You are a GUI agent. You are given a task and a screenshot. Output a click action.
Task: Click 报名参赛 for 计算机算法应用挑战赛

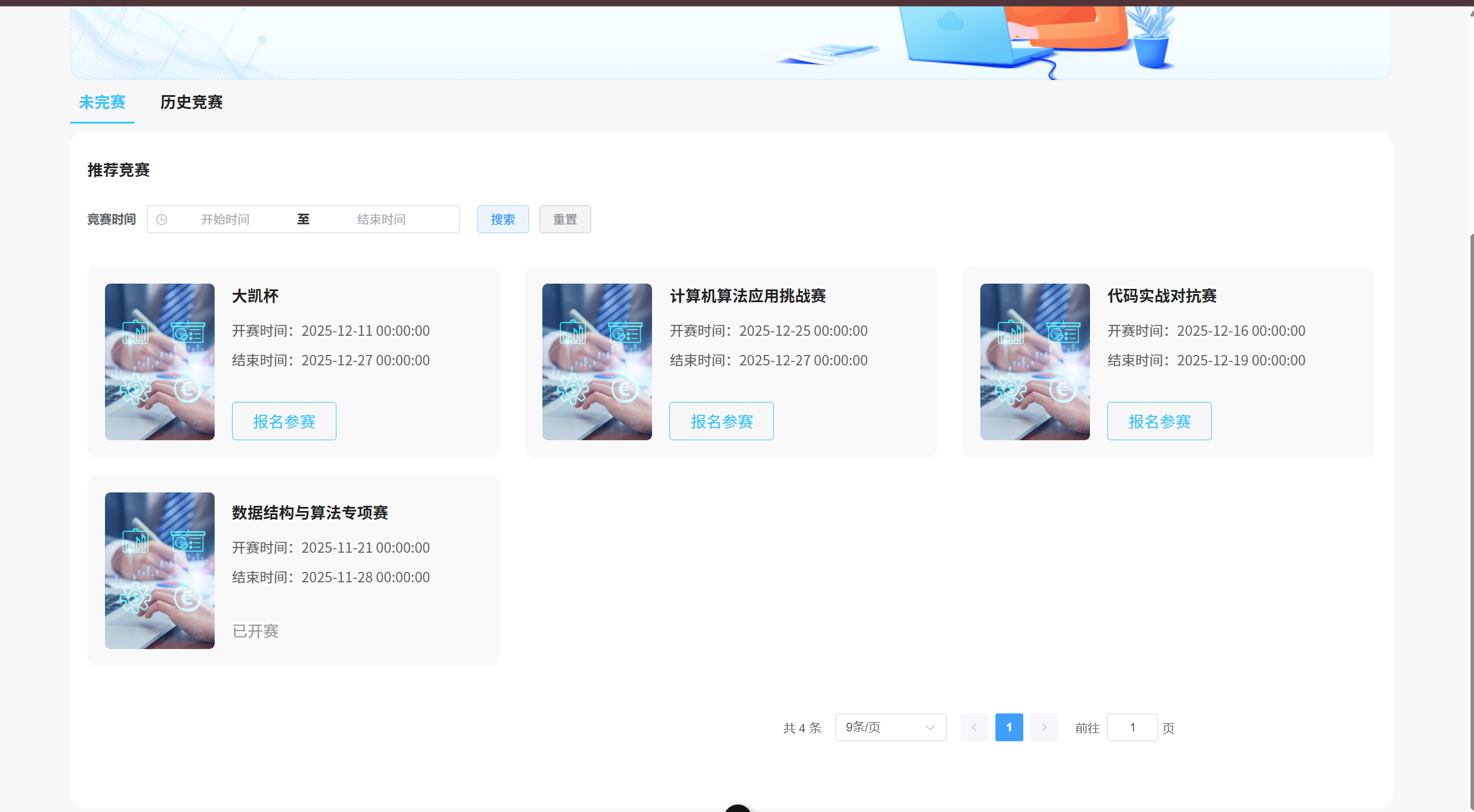pyautogui.click(x=721, y=421)
